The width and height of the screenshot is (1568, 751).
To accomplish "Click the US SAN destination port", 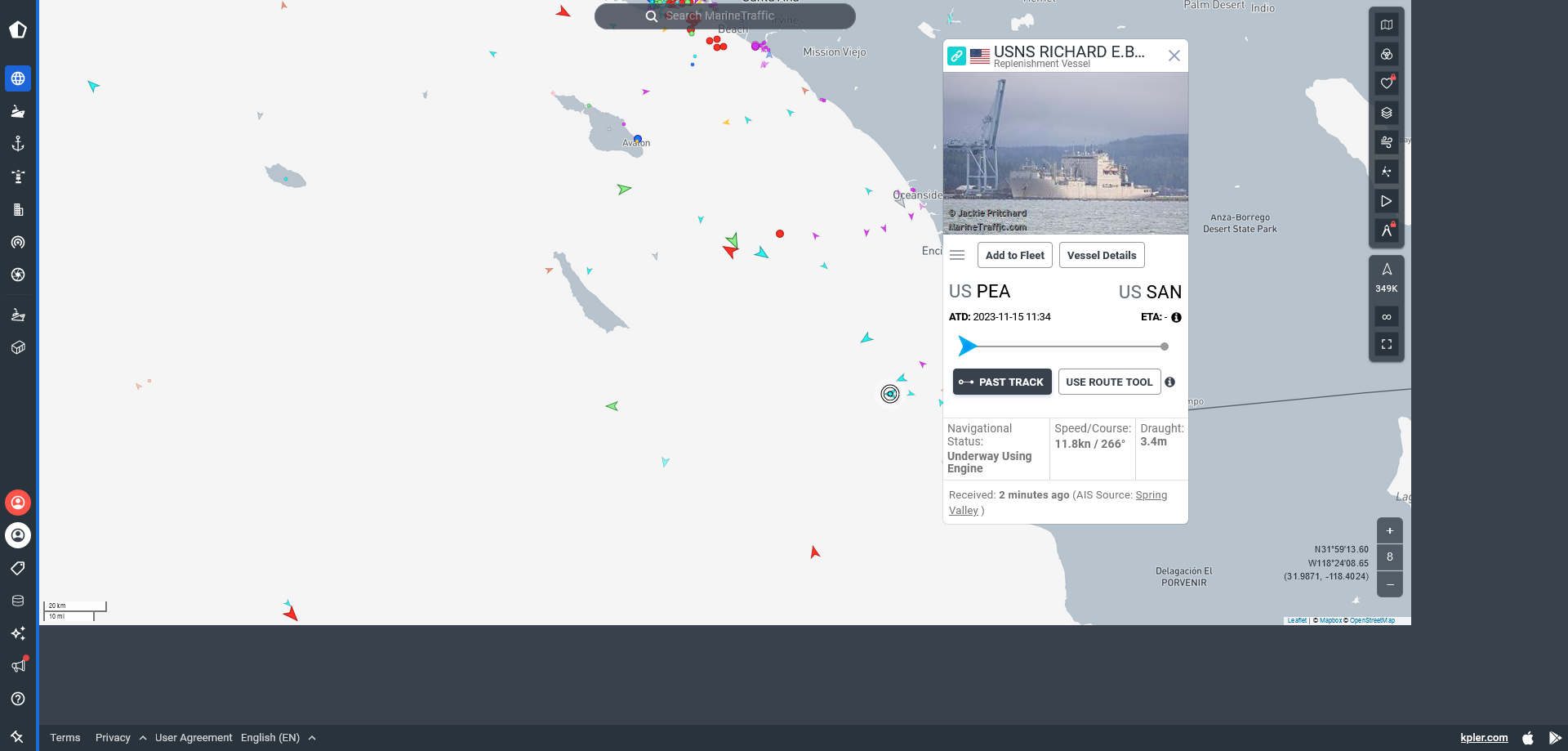I will pyautogui.click(x=1150, y=292).
